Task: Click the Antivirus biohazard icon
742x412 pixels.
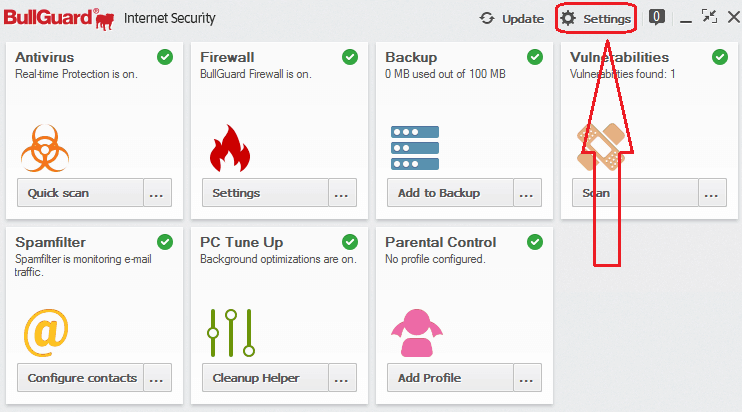Action: point(45,148)
